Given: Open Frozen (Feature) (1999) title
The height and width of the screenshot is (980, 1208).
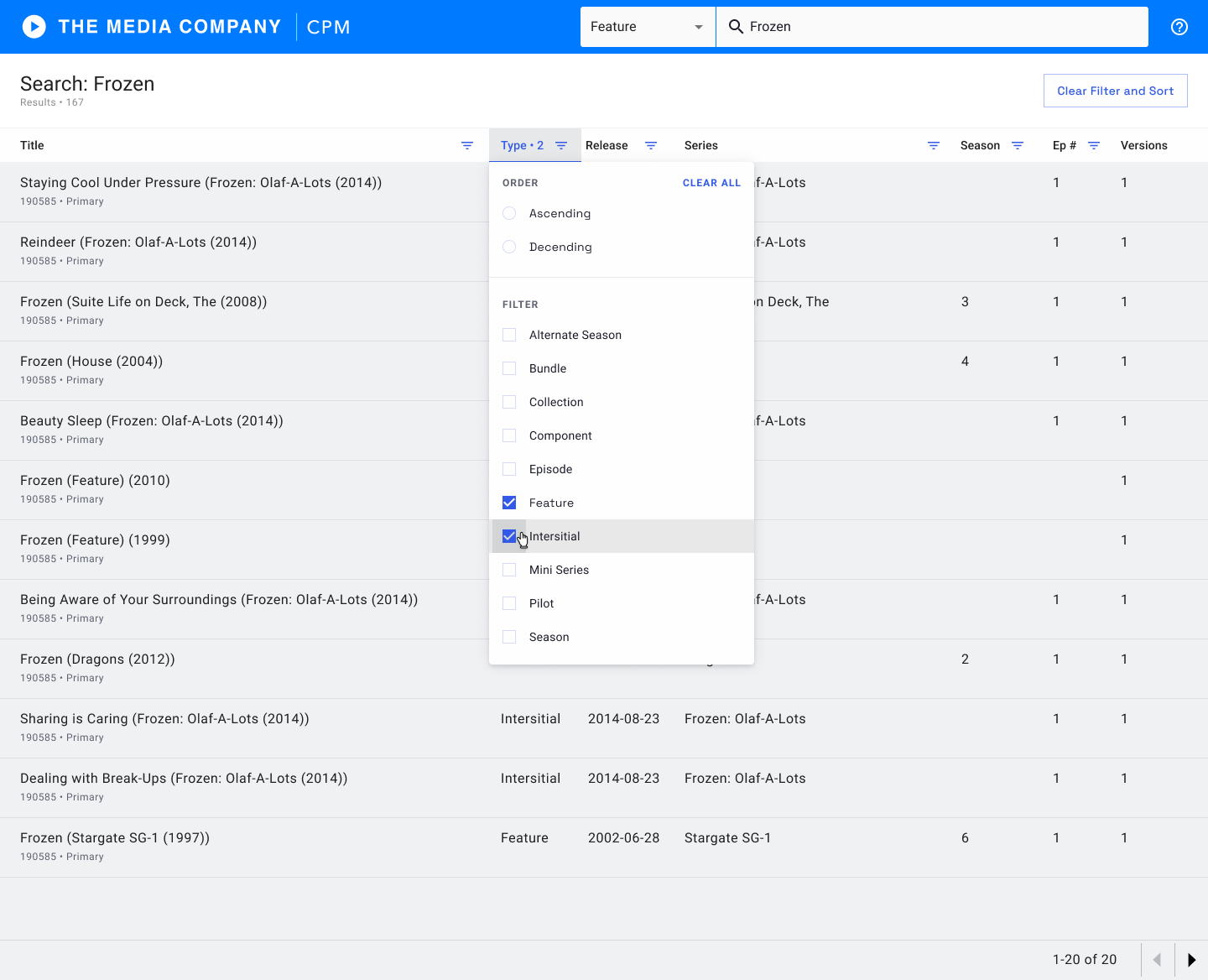Looking at the screenshot, I should (95, 540).
